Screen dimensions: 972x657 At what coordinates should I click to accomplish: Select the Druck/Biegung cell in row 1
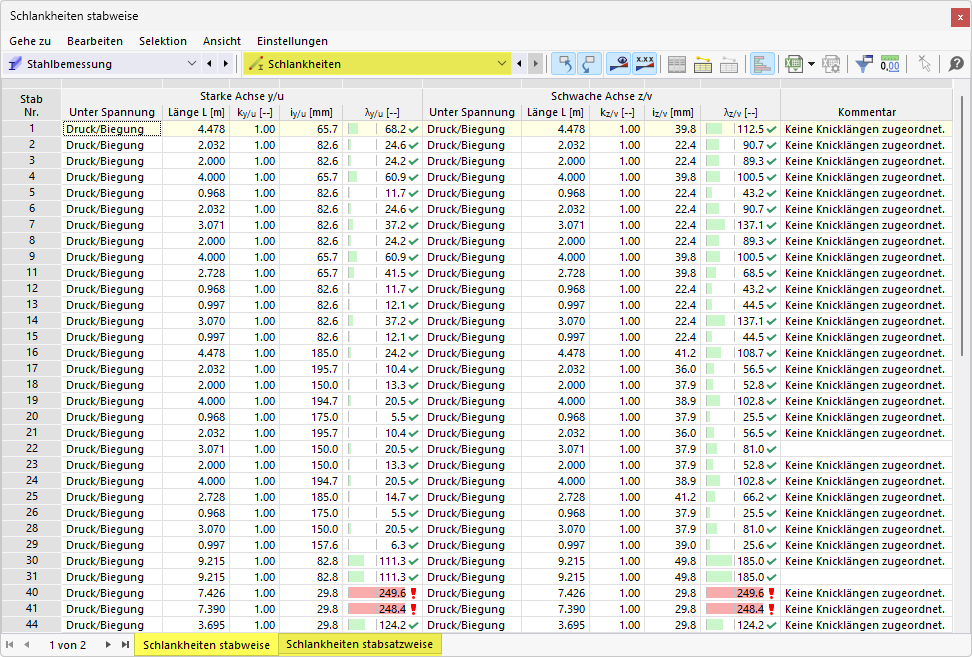pos(111,129)
